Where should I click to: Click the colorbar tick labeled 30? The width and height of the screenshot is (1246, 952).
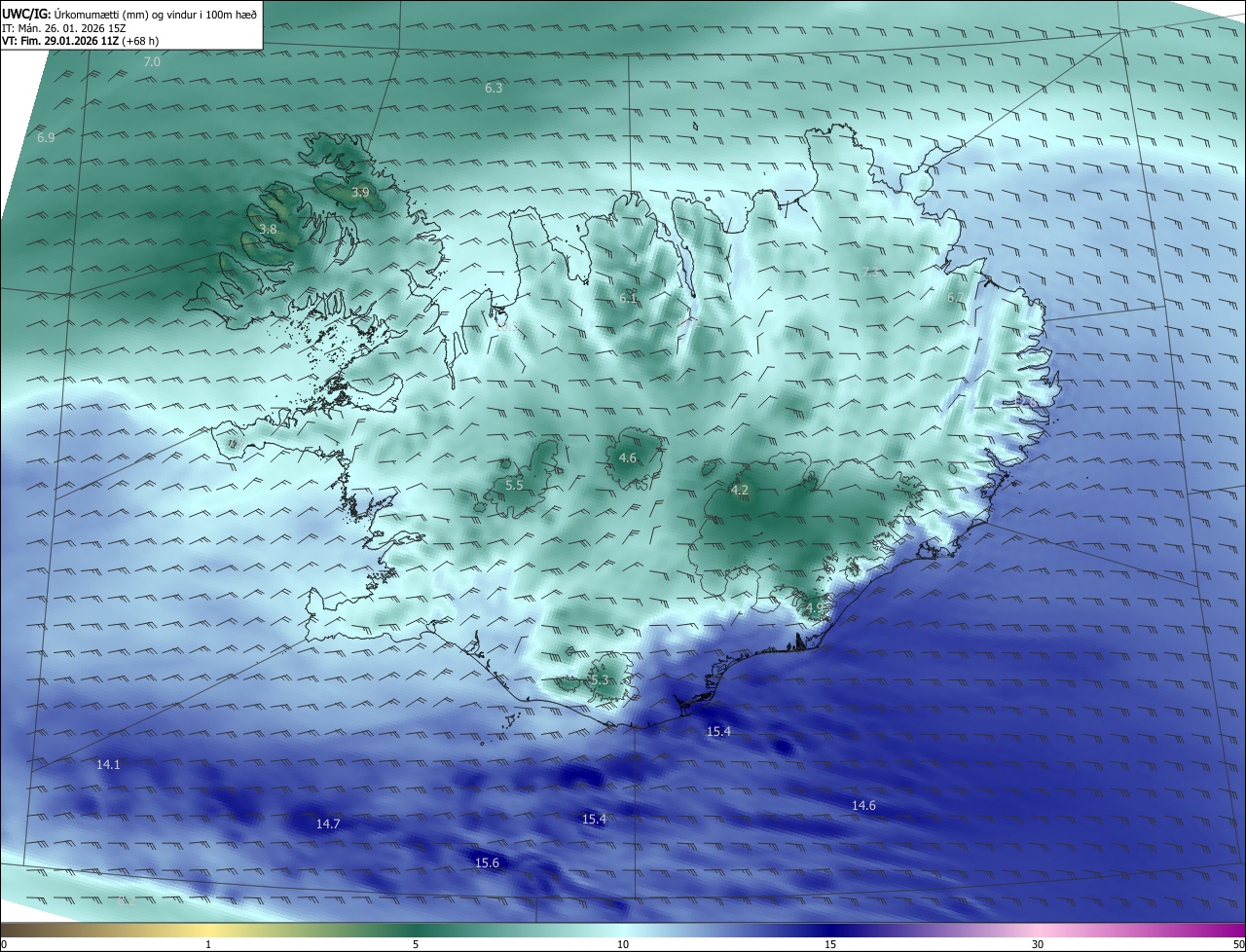(1038, 944)
